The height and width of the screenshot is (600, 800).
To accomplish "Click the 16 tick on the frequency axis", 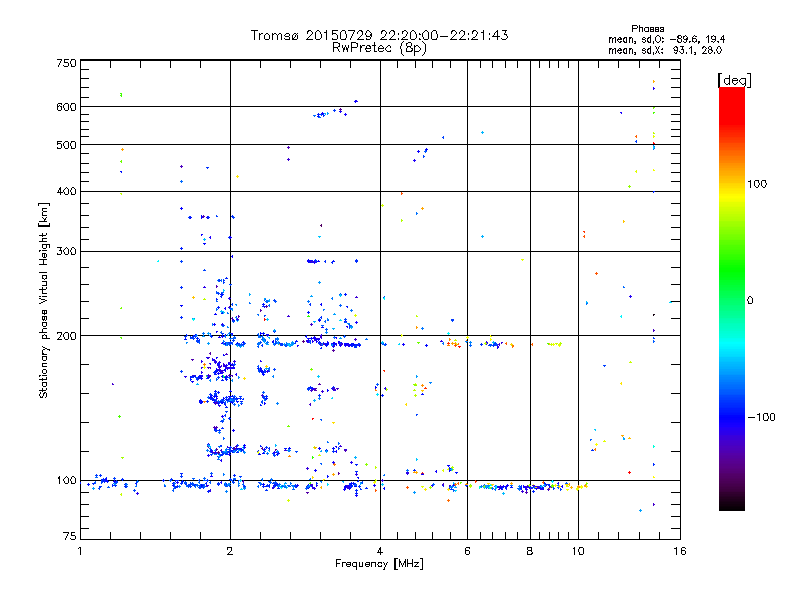I will [x=679, y=551].
